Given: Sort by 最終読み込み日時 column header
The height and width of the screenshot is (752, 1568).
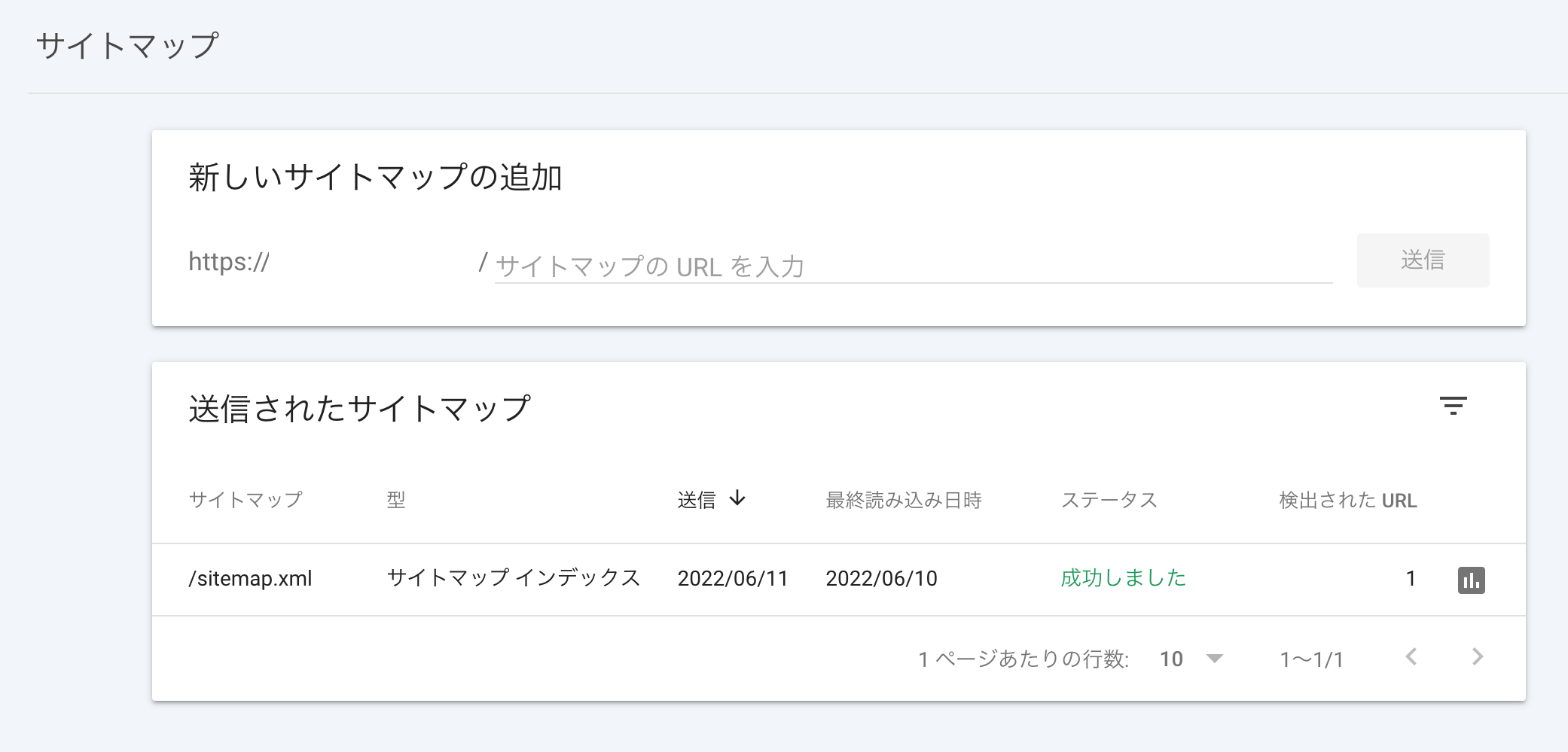Looking at the screenshot, I should pyautogui.click(x=904, y=500).
